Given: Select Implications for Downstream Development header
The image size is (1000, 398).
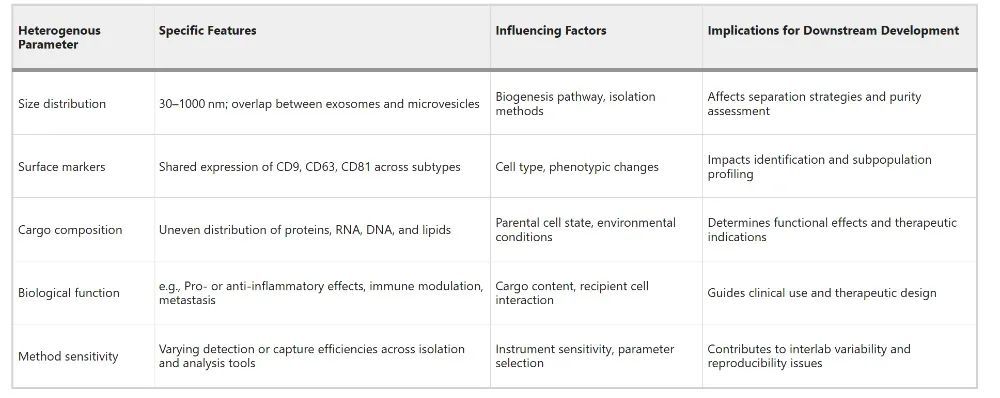Looking at the screenshot, I should point(833,31).
